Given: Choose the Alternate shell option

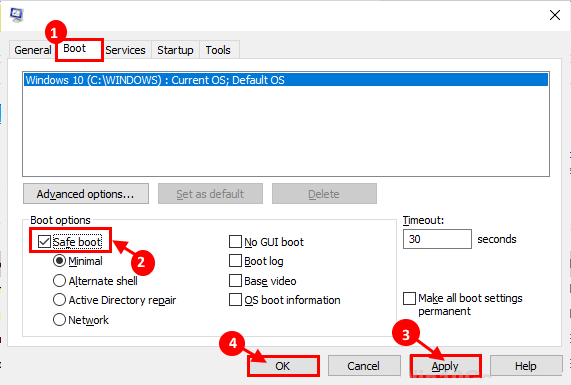Looking at the screenshot, I should point(59,281).
